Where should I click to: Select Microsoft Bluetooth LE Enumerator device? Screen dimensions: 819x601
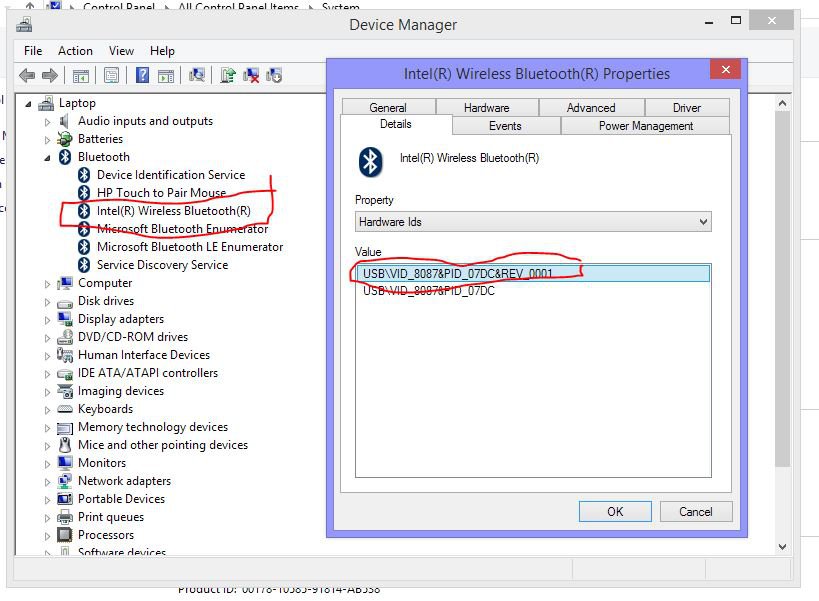pos(189,247)
